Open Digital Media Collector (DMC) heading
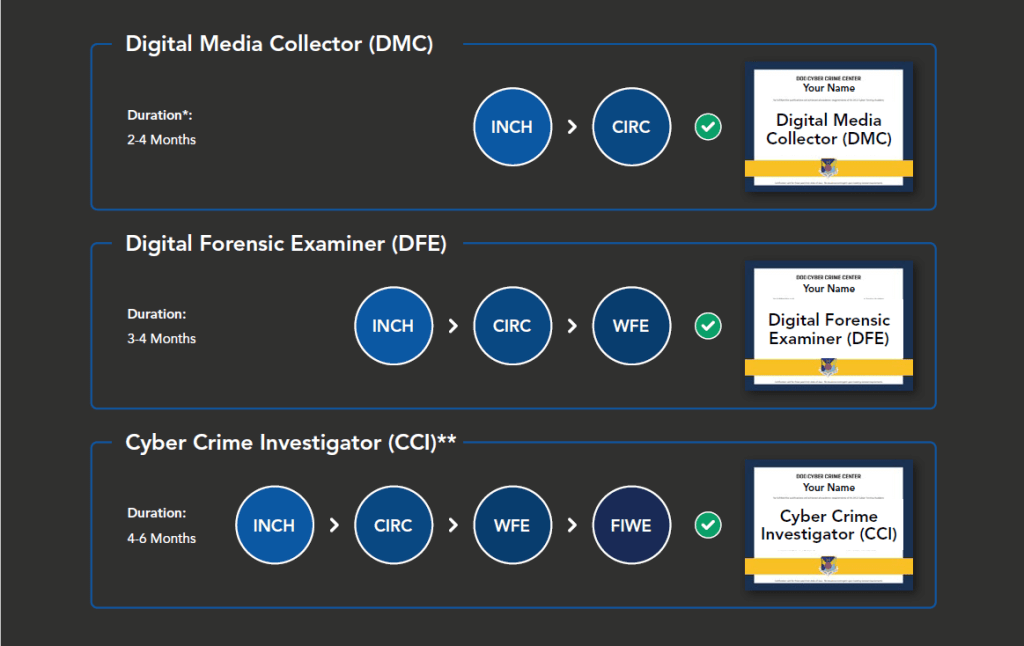 click(x=279, y=45)
